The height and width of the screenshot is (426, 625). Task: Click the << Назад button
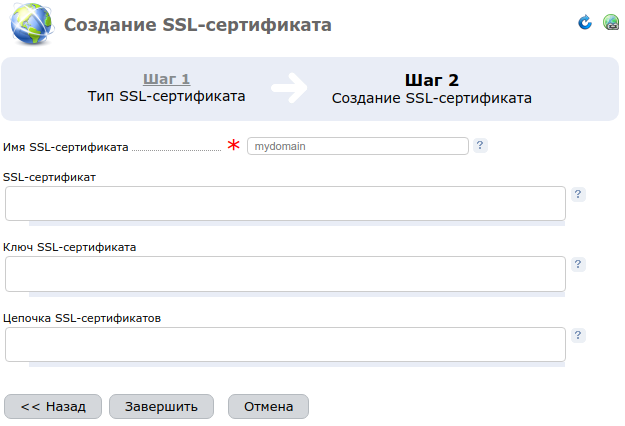[x=53, y=406]
